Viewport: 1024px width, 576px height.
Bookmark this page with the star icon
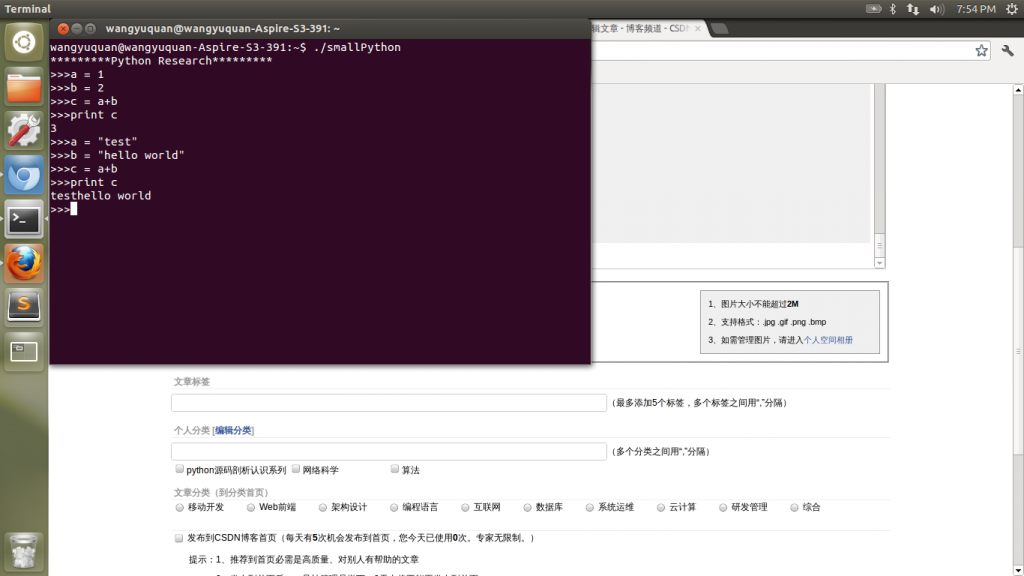(981, 50)
